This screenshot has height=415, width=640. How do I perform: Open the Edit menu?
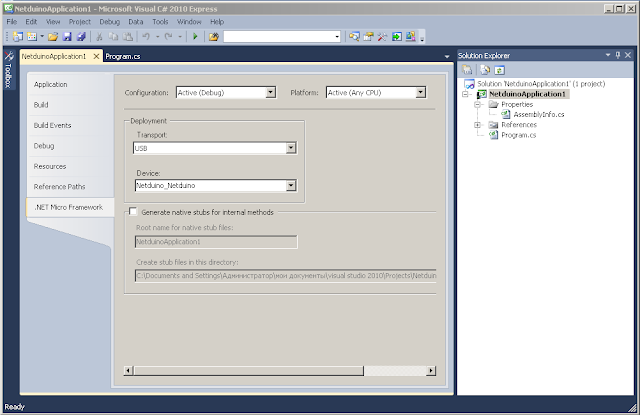[x=31, y=22]
